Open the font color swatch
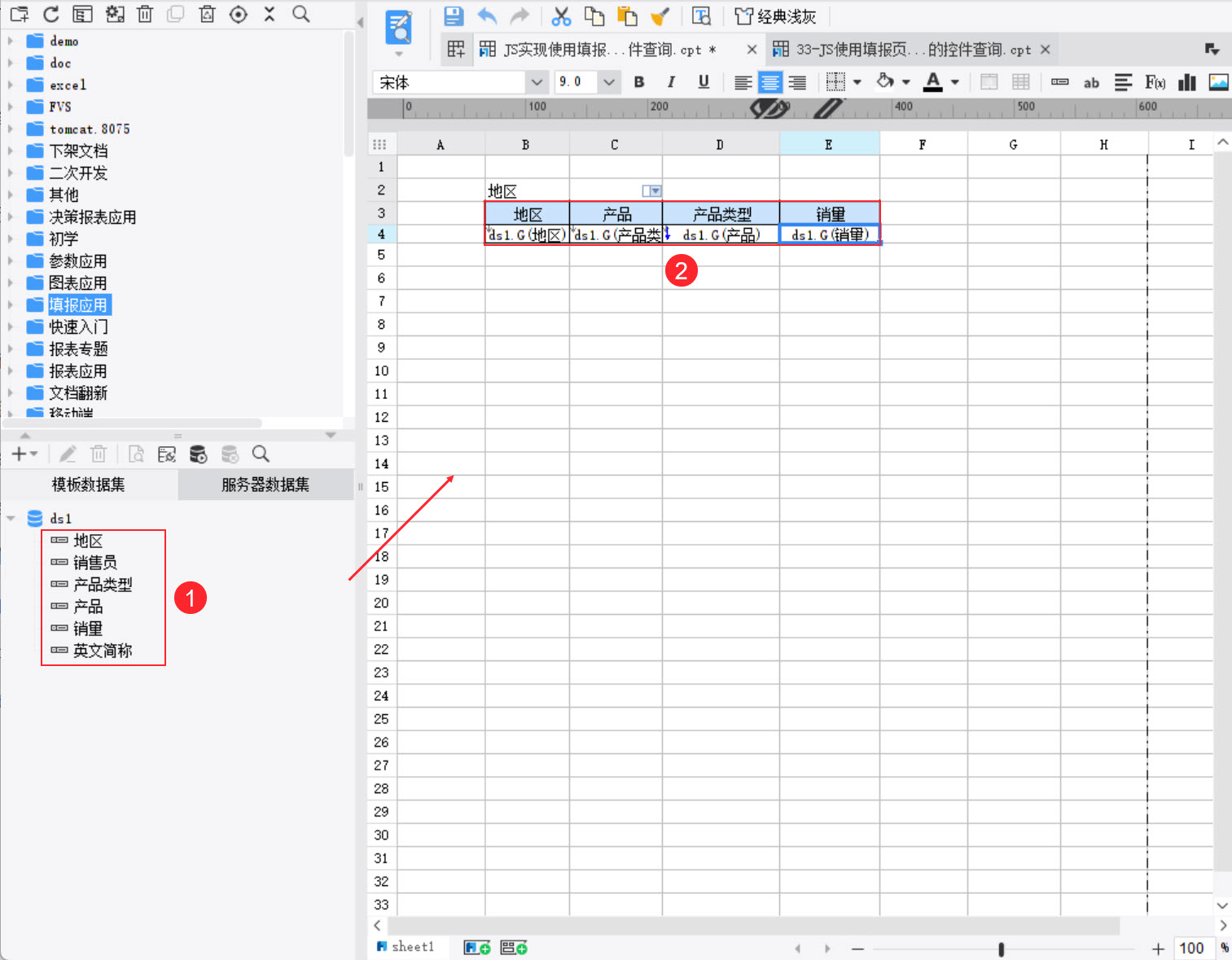Image resolution: width=1232 pixels, height=960 pixels. 933,81
